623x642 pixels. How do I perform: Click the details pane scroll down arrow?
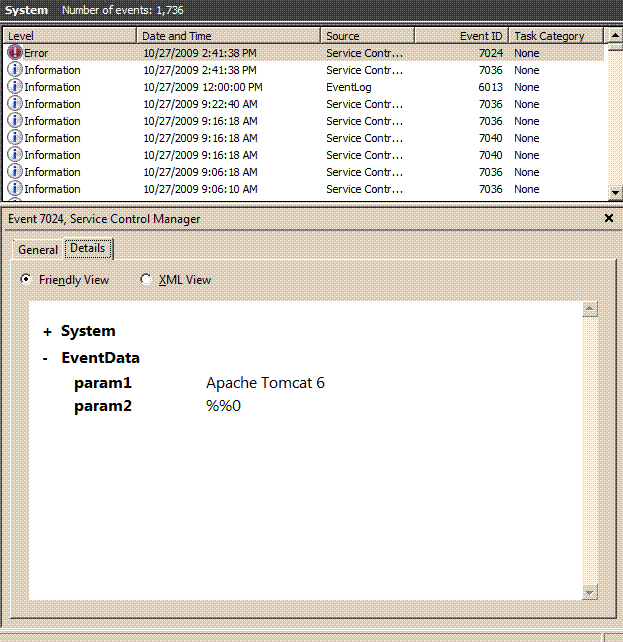click(x=590, y=592)
